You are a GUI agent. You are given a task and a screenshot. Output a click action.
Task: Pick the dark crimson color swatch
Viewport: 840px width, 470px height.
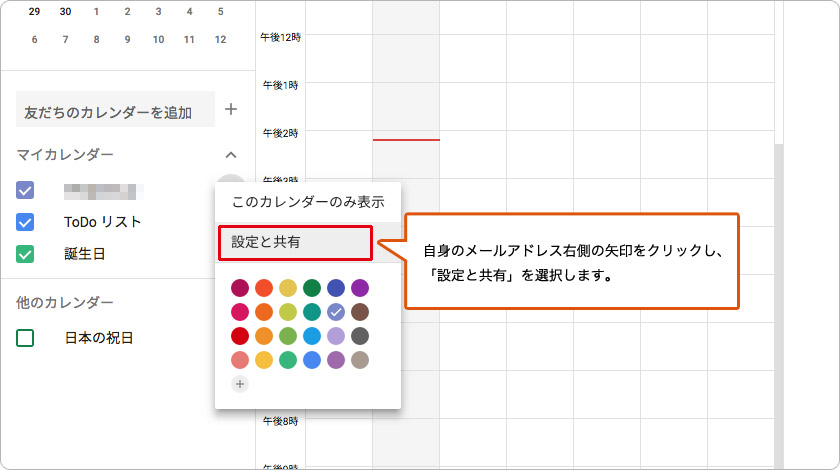pos(240,288)
